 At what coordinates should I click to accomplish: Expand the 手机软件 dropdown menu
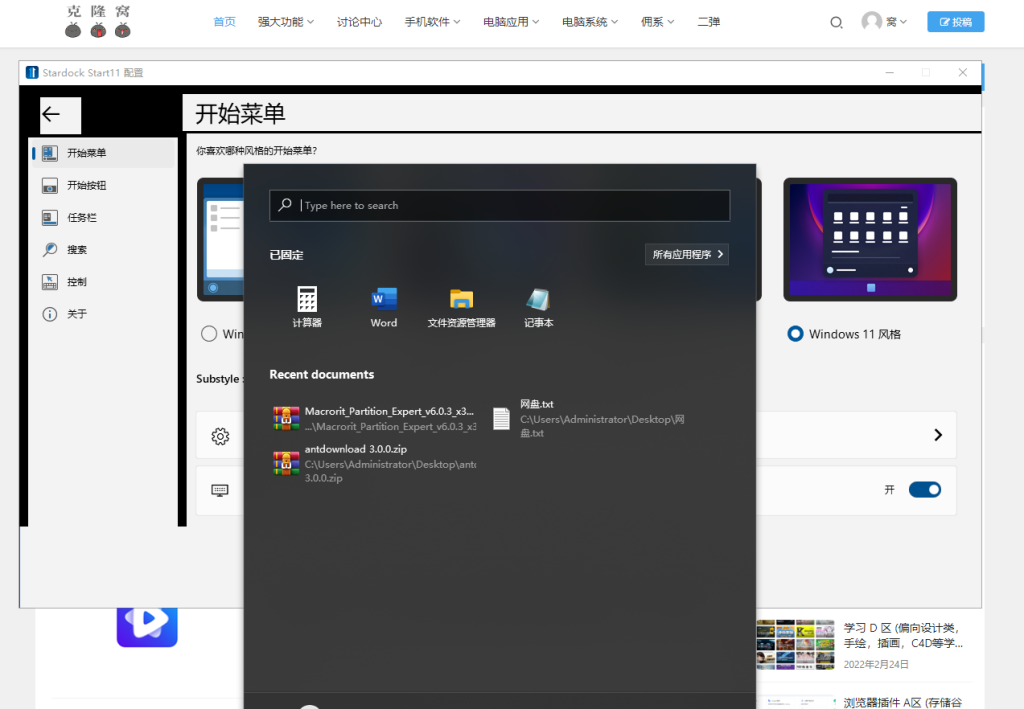coord(432,22)
